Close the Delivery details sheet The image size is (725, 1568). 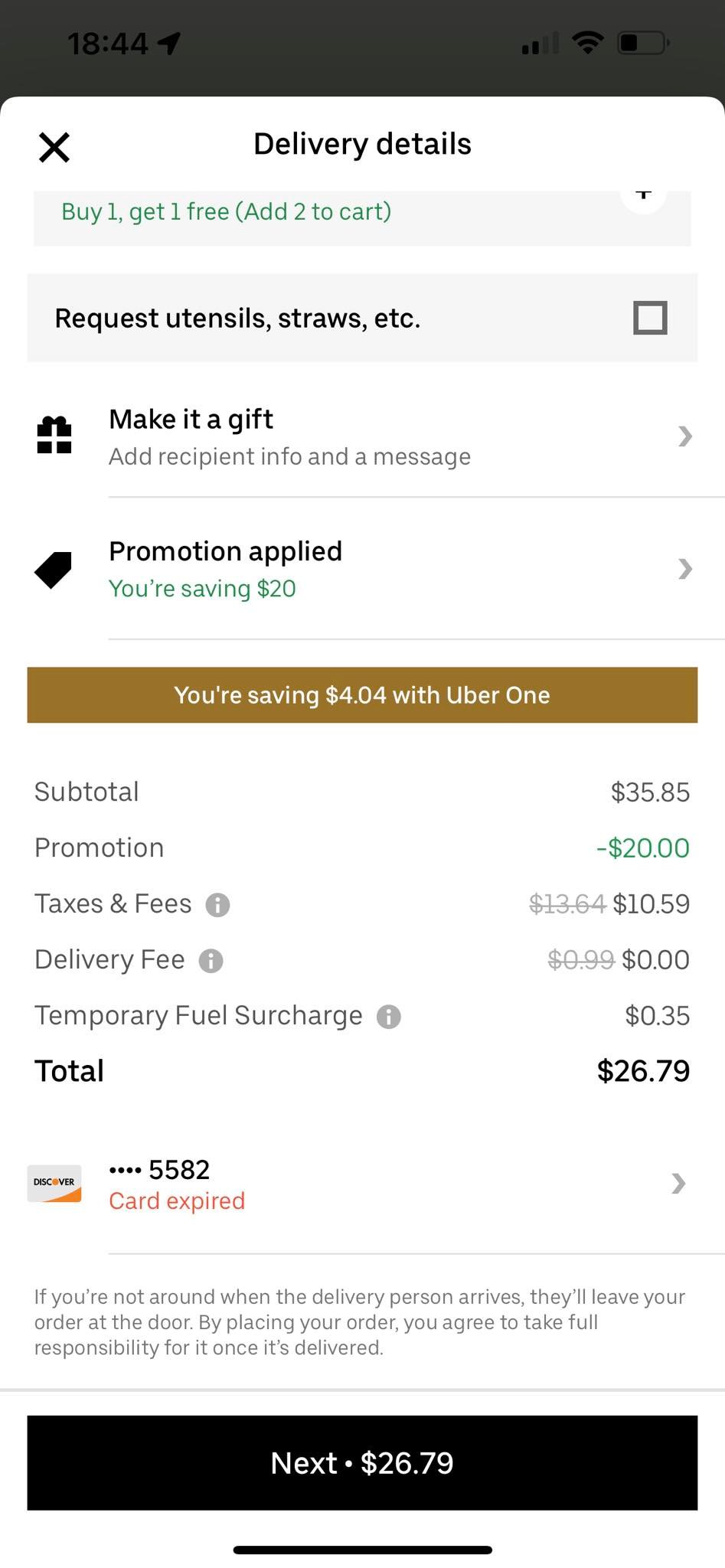click(54, 147)
